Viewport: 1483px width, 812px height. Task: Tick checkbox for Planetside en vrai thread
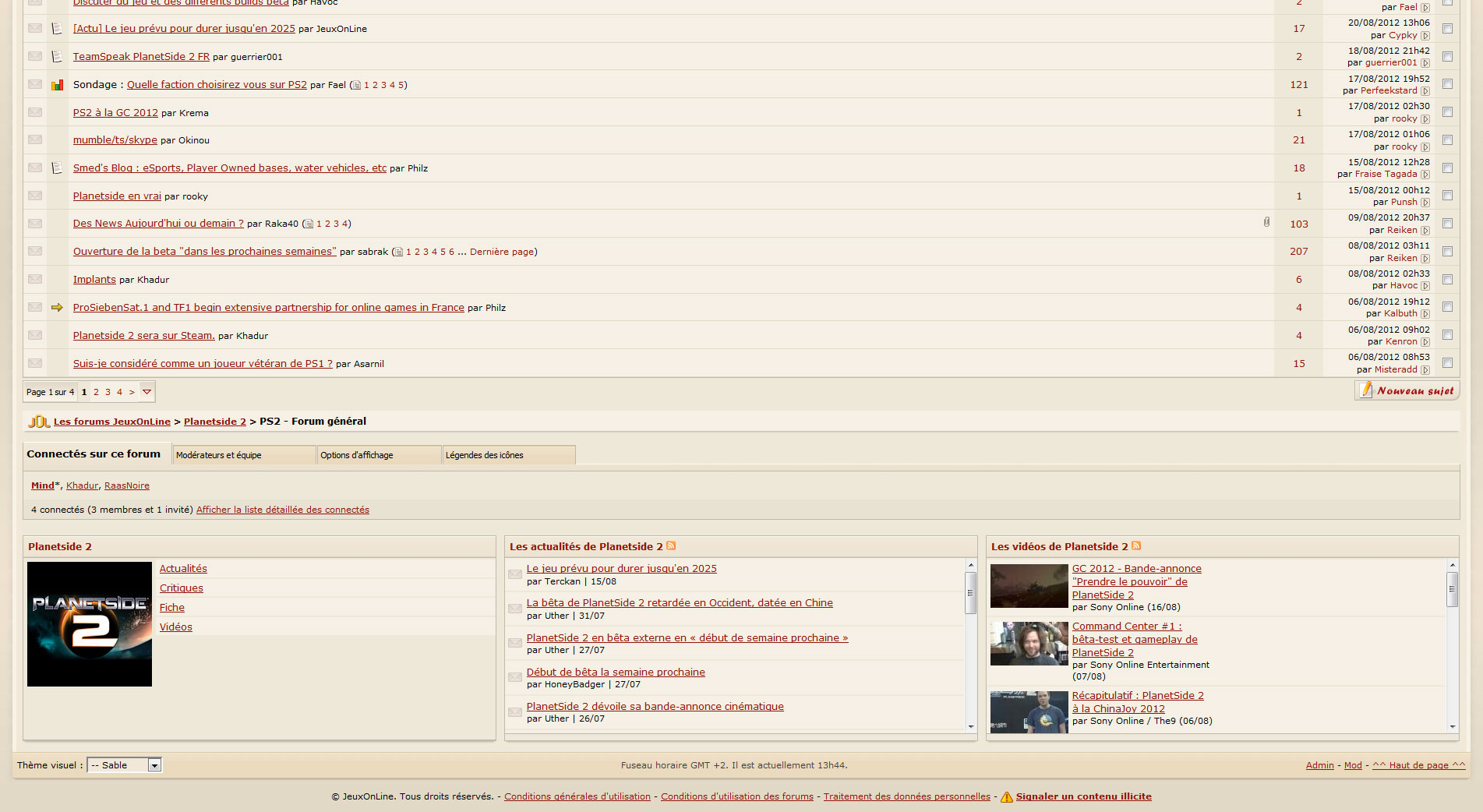click(x=1447, y=196)
